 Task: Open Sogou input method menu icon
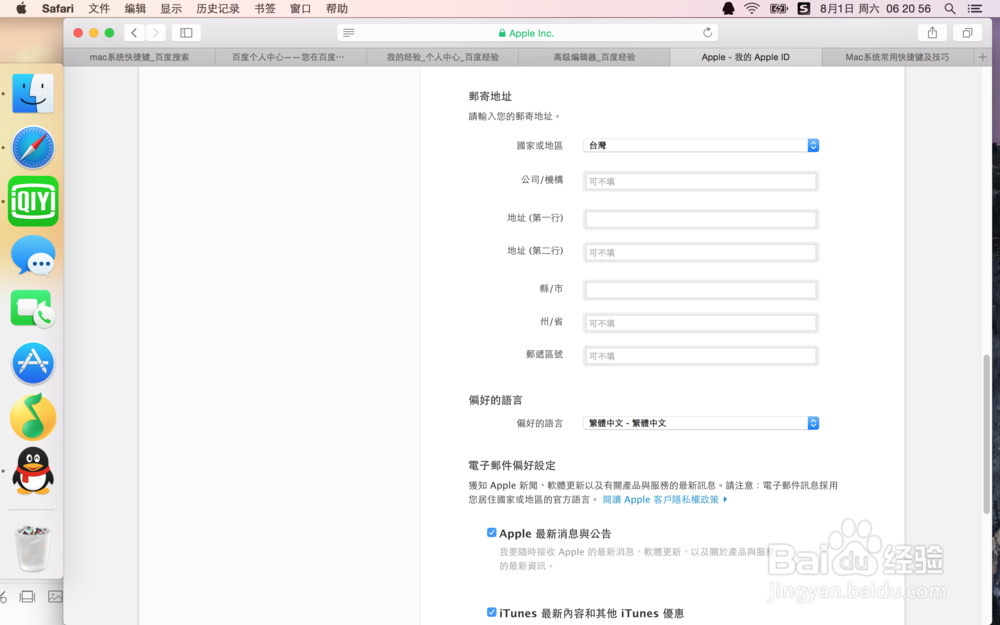pos(804,8)
